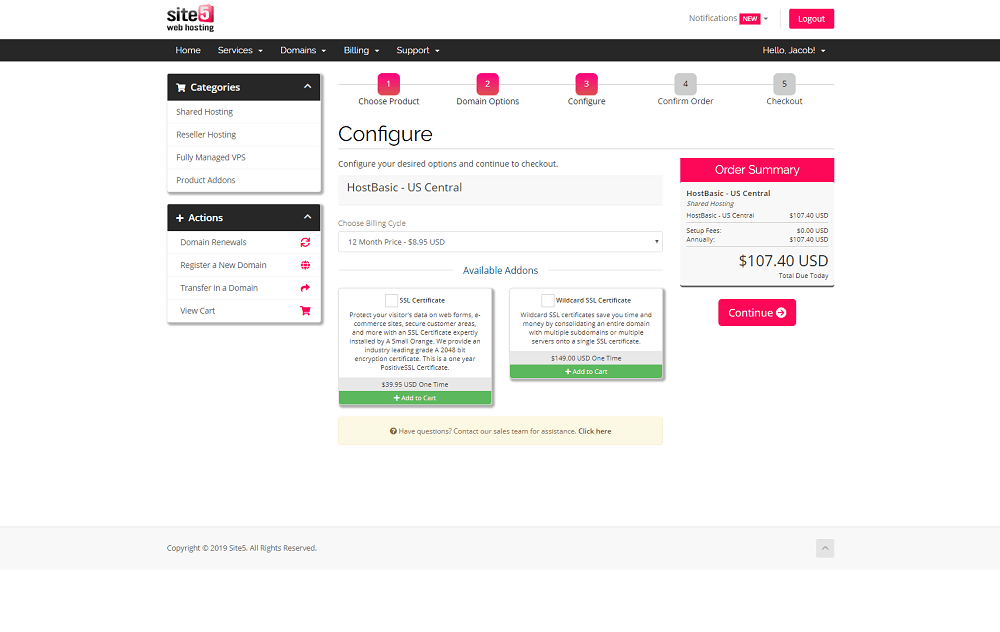
Task: Select Reseller Hosting category
Action: (x=244, y=135)
